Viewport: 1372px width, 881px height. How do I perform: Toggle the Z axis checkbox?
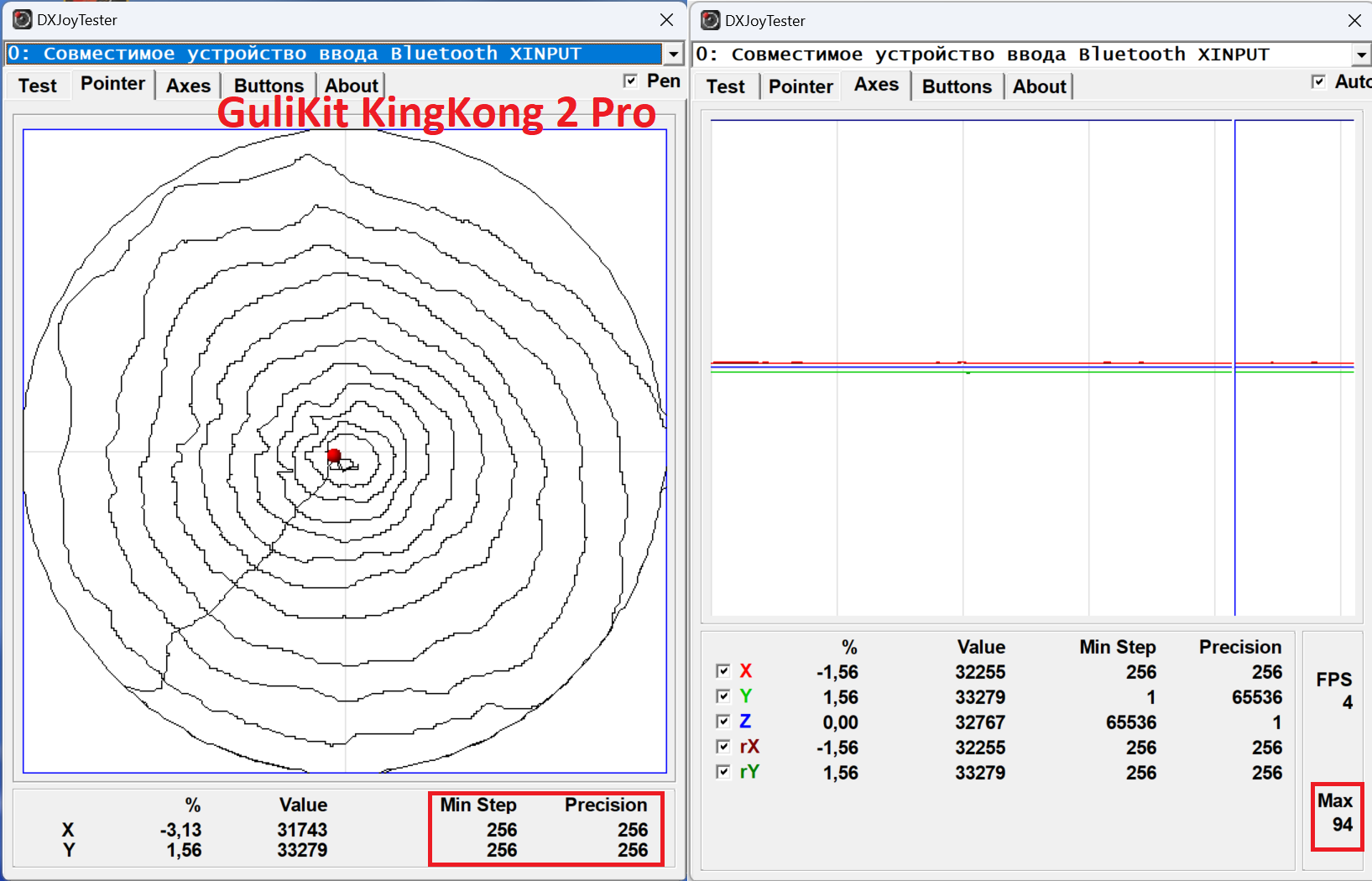point(723,722)
